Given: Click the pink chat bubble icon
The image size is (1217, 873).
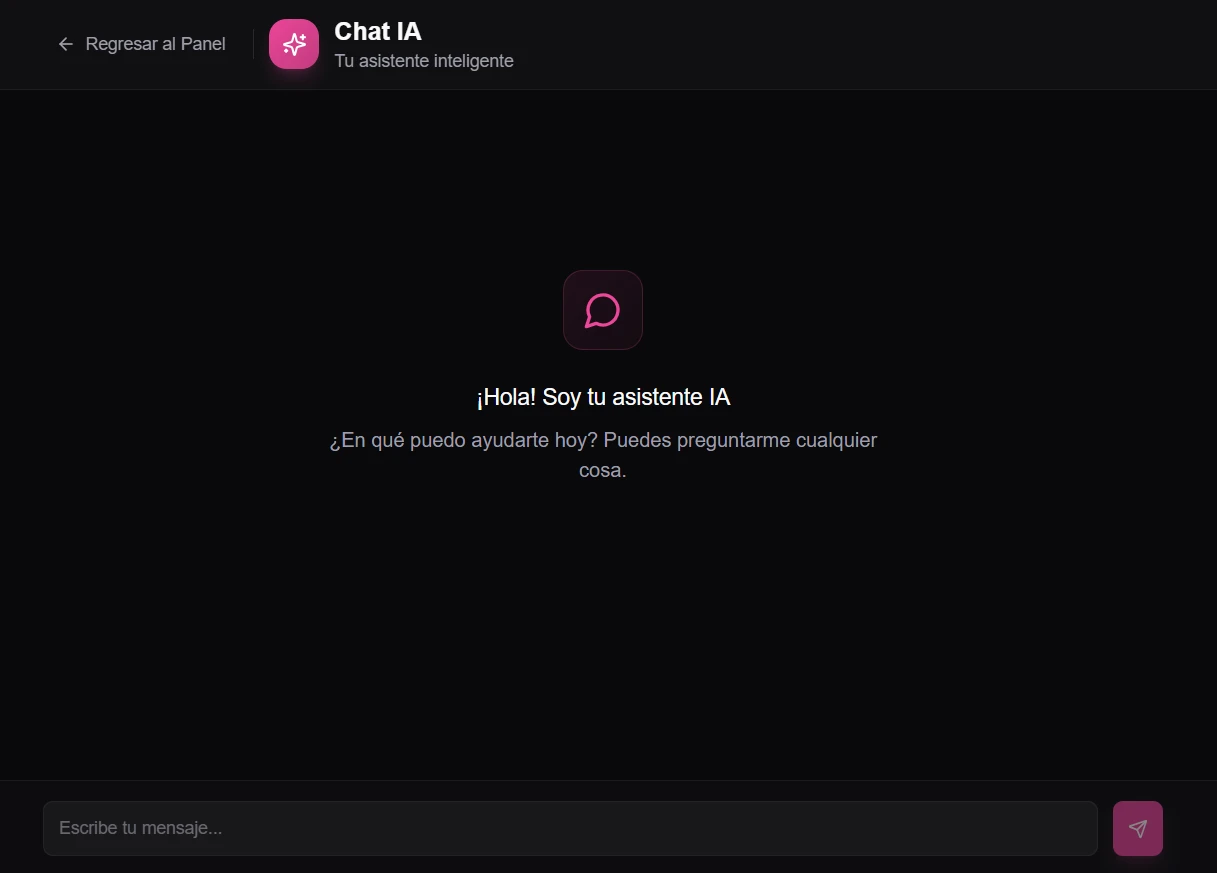Looking at the screenshot, I should [x=602, y=310].
